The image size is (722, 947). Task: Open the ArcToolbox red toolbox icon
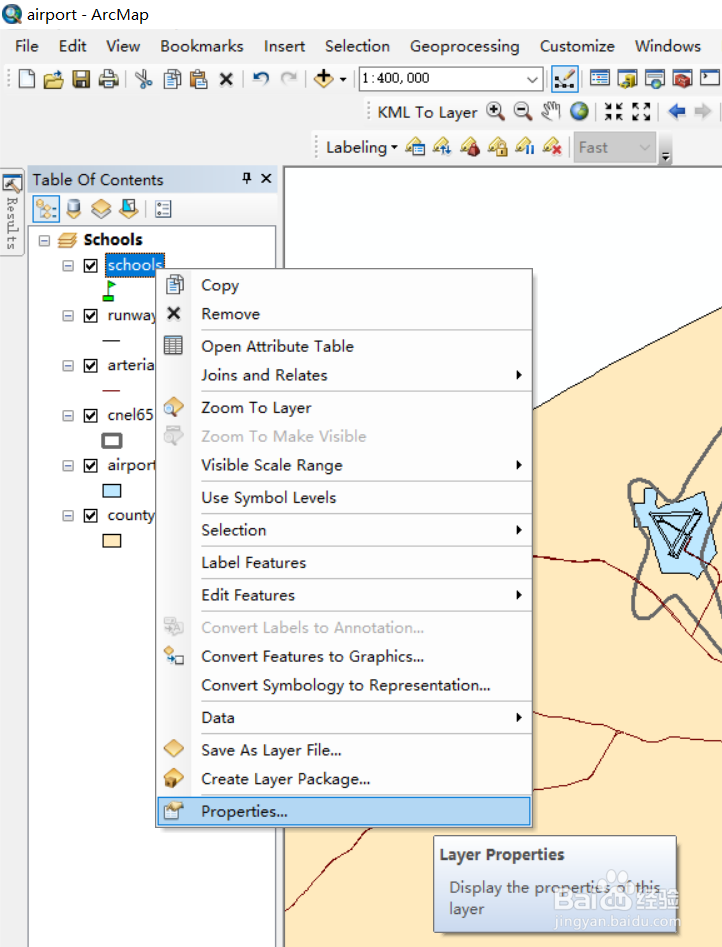(682, 79)
